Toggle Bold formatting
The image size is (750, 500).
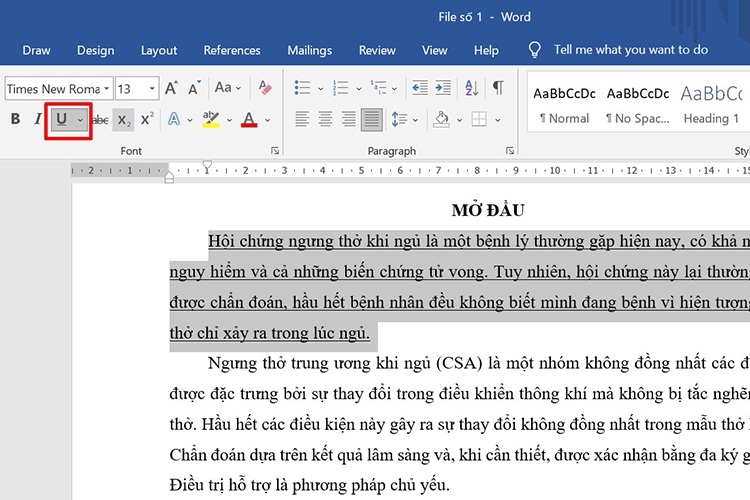[15, 119]
